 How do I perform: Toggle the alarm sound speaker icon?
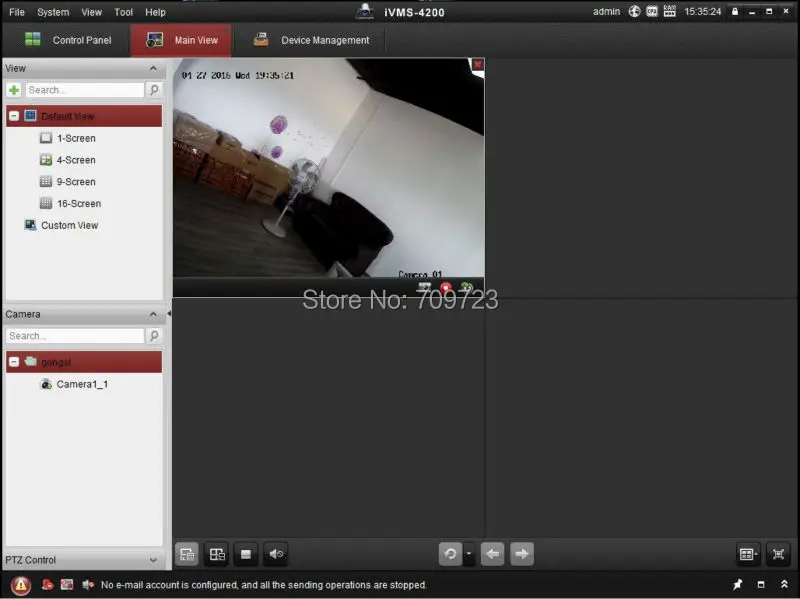[88, 585]
